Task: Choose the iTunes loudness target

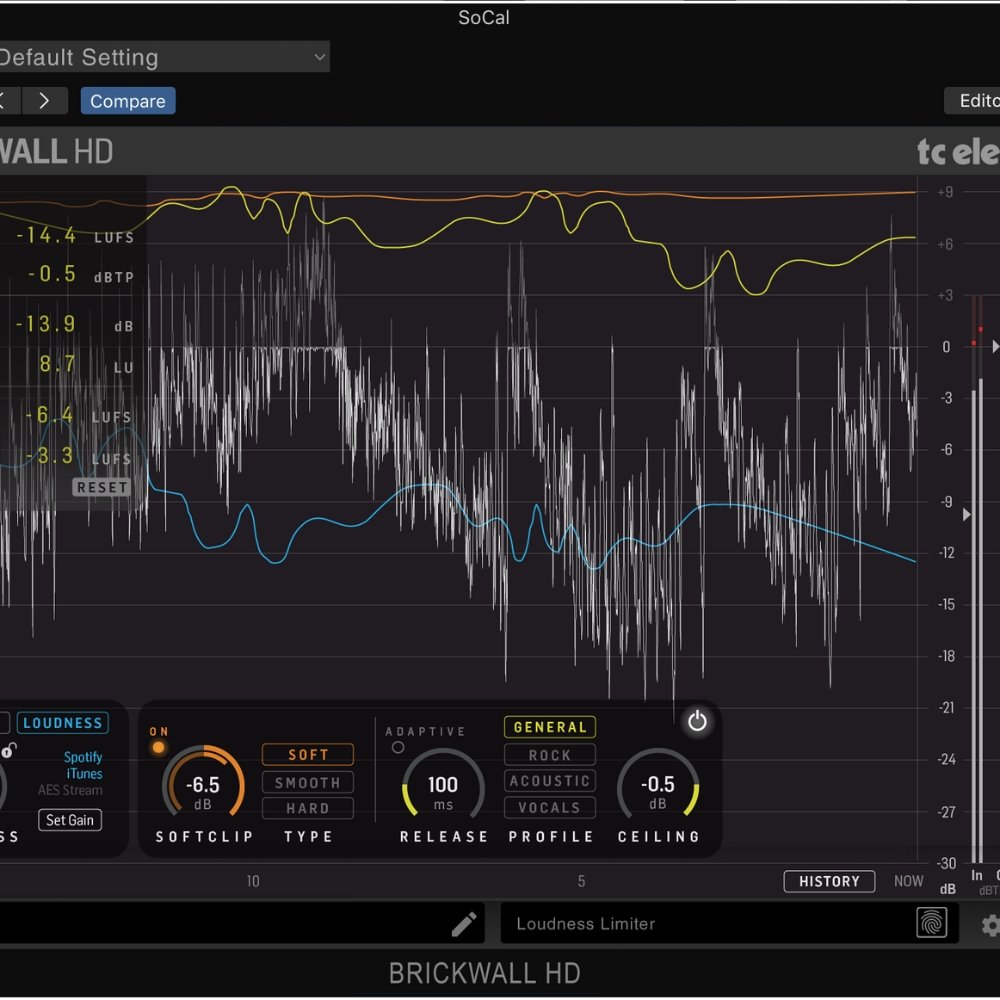Action: coord(84,774)
